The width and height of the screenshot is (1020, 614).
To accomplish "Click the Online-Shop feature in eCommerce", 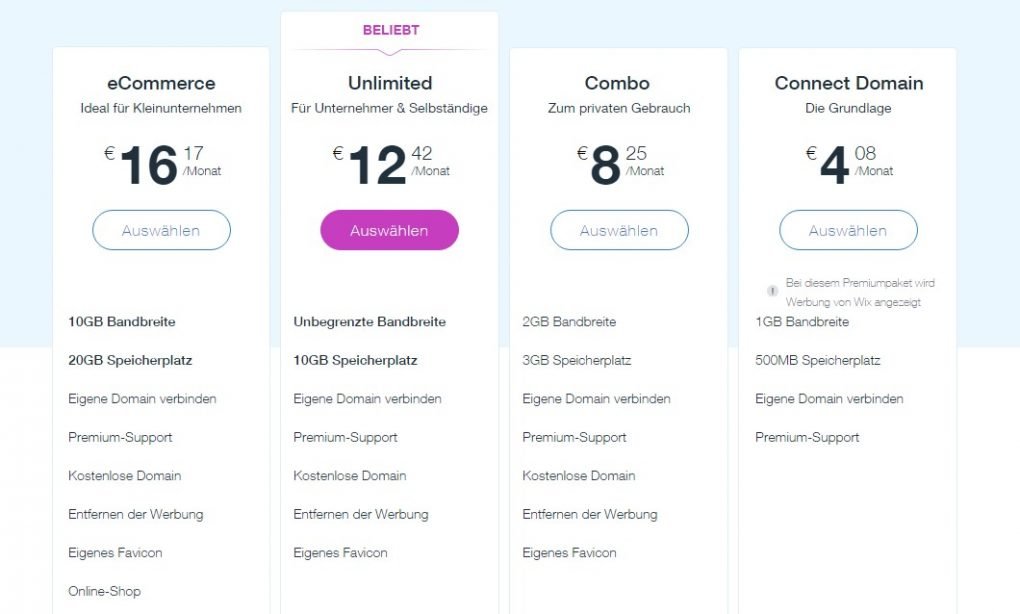I will pyautogui.click(x=104, y=591).
